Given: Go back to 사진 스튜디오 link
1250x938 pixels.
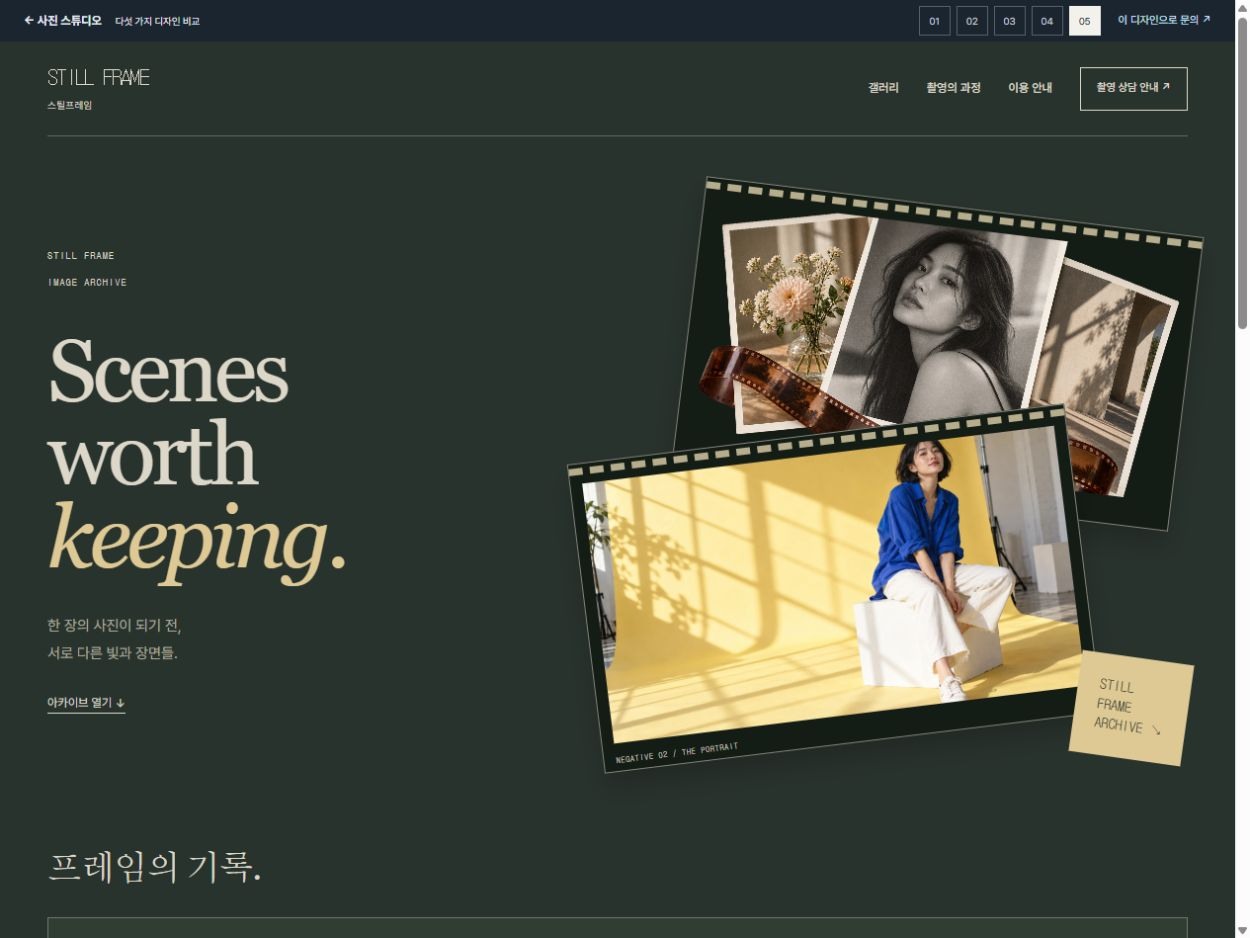Looking at the screenshot, I should coord(63,20).
